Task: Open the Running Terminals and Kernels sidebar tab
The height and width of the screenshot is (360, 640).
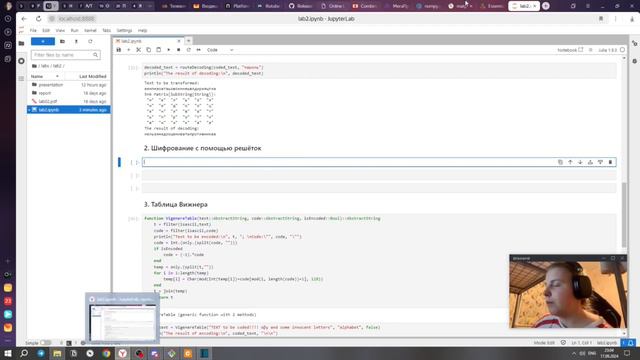Action: pyautogui.click(x=22, y=61)
